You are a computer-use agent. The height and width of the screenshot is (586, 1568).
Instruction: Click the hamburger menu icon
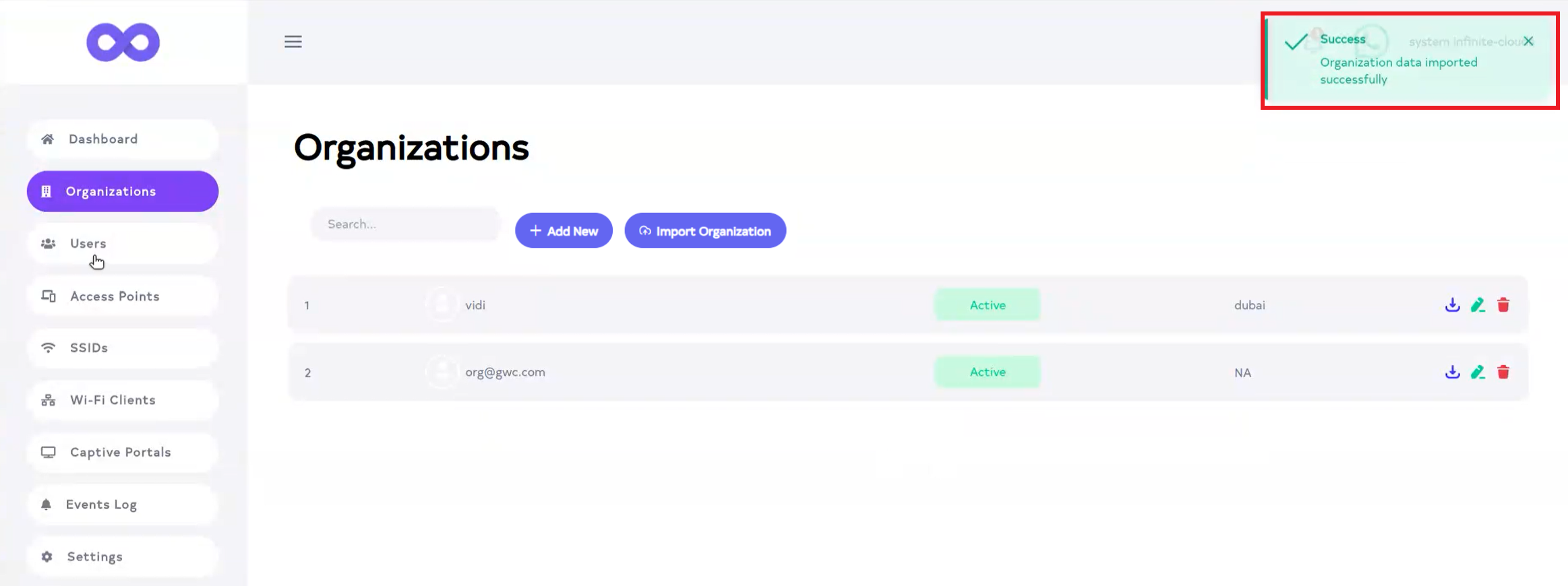pos(293,42)
